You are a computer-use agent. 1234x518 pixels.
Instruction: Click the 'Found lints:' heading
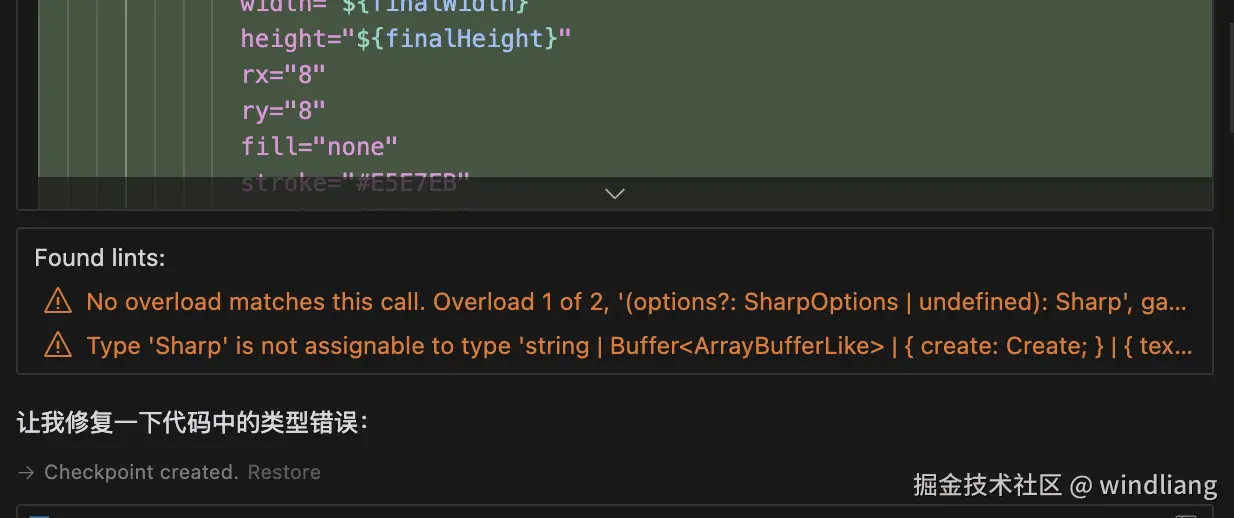[100, 258]
